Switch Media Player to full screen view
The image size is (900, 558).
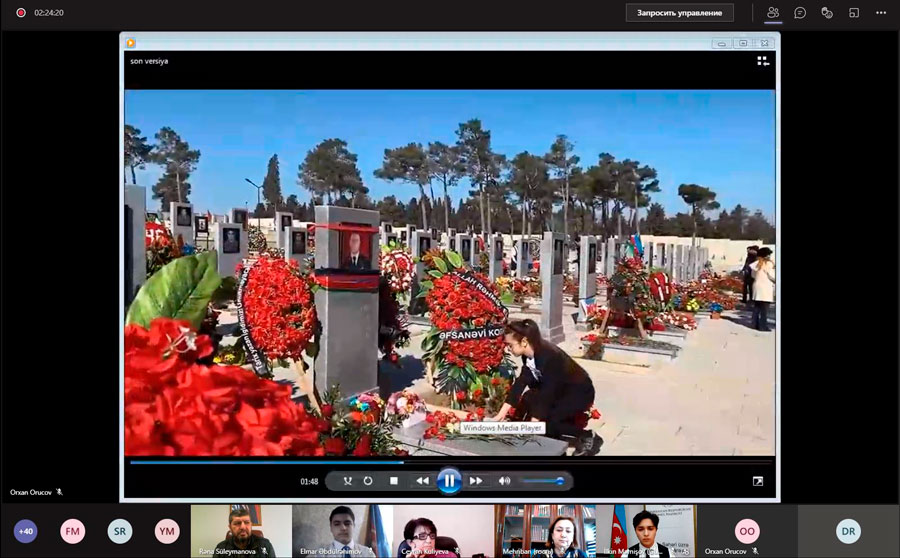(x=758, y=481)
